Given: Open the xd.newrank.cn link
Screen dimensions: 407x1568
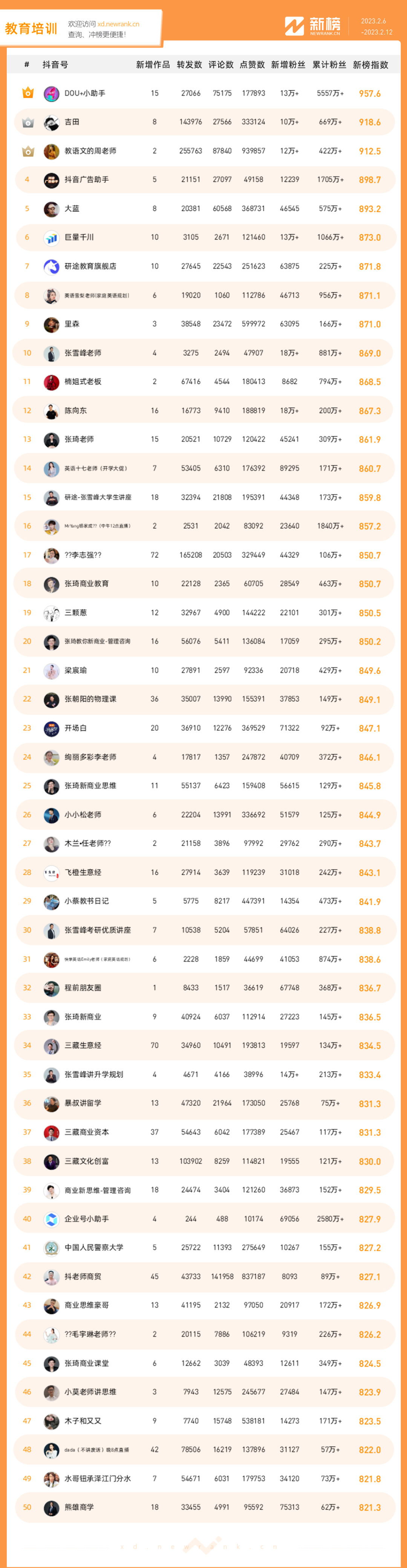Looking at the screenshot, I should tap(118, 24).
